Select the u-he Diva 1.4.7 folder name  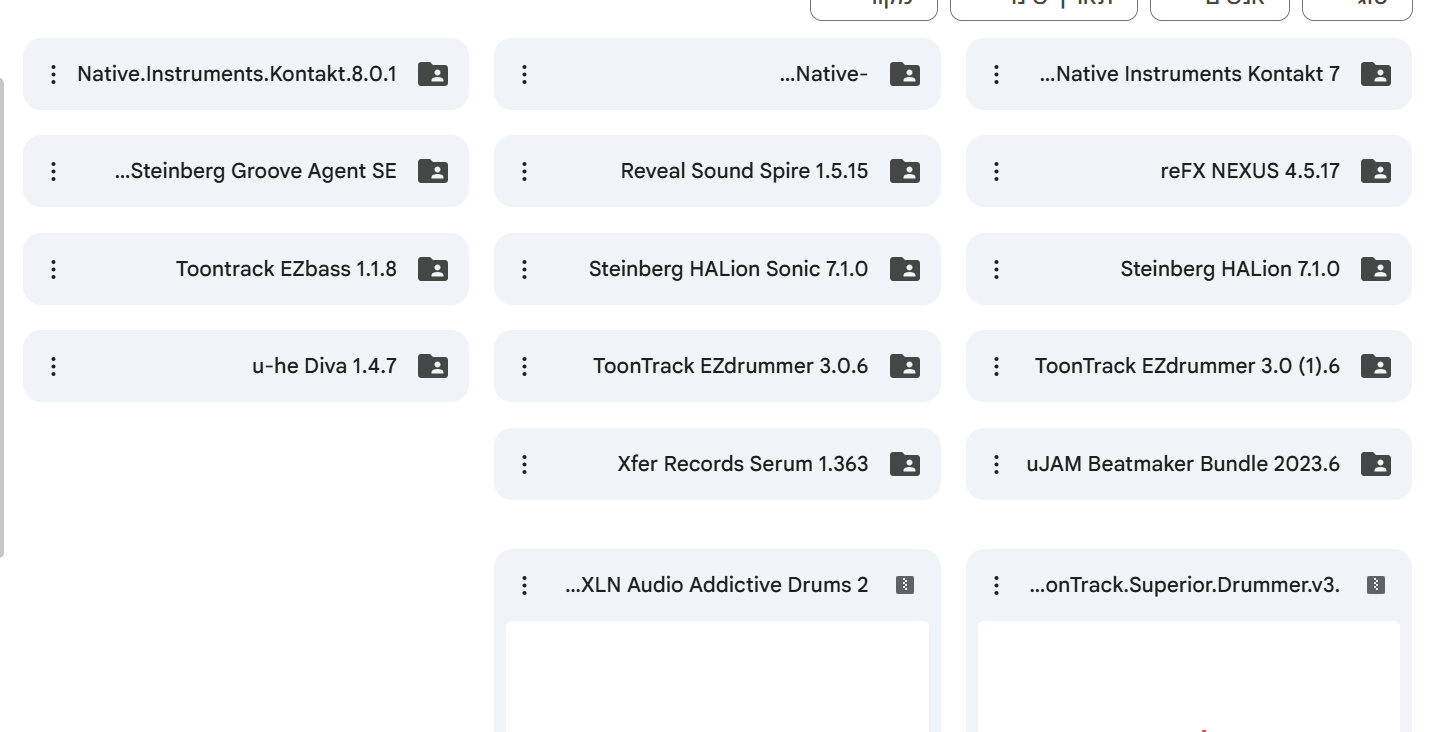pos(325,366)
